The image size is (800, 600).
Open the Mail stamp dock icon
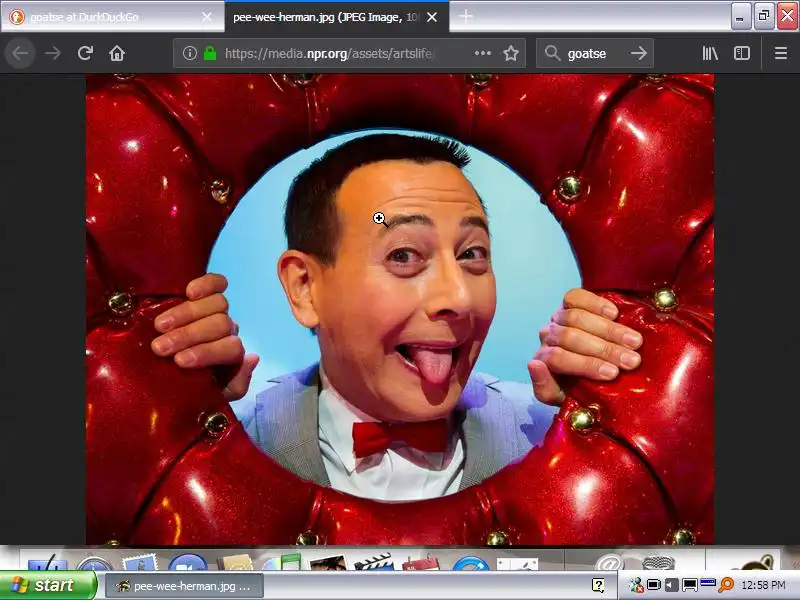tap(139, 562)
